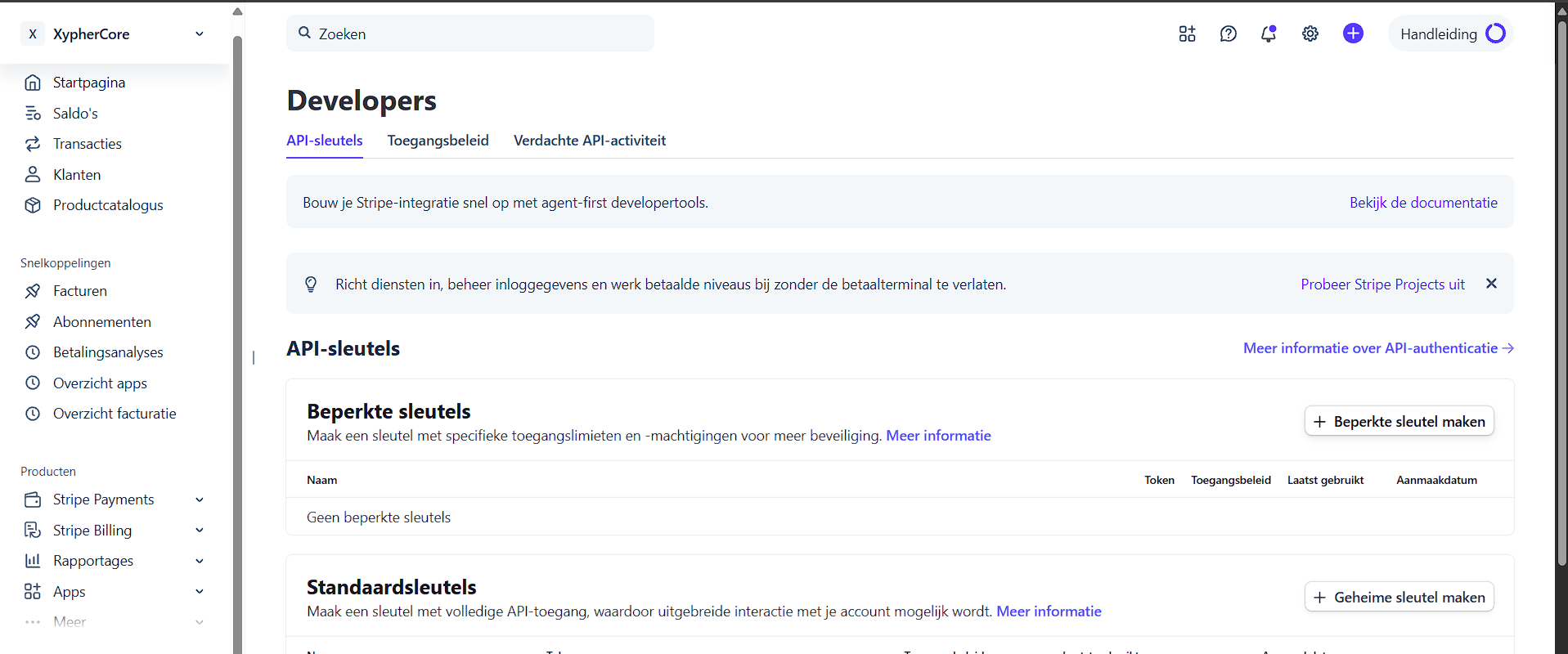Click the clock icon beside Overzicht apps

coord(33,383)
